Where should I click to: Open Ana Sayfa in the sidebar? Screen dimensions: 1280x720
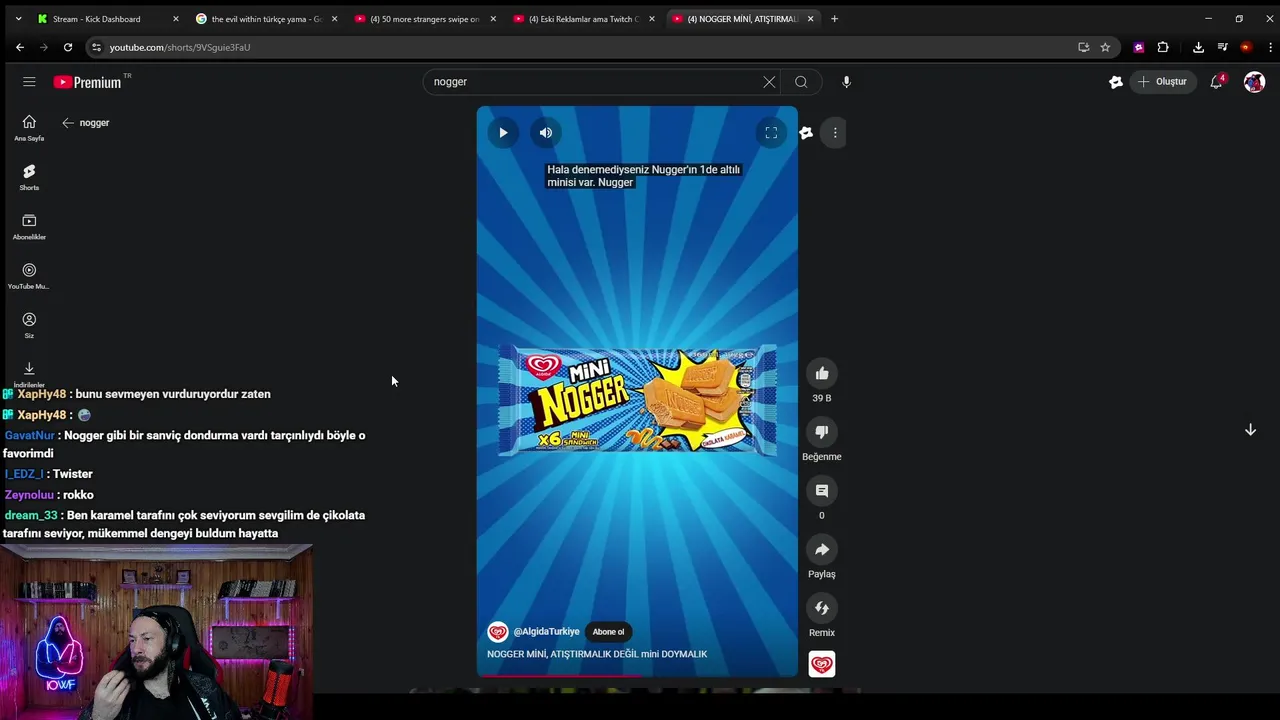point(29,128)
